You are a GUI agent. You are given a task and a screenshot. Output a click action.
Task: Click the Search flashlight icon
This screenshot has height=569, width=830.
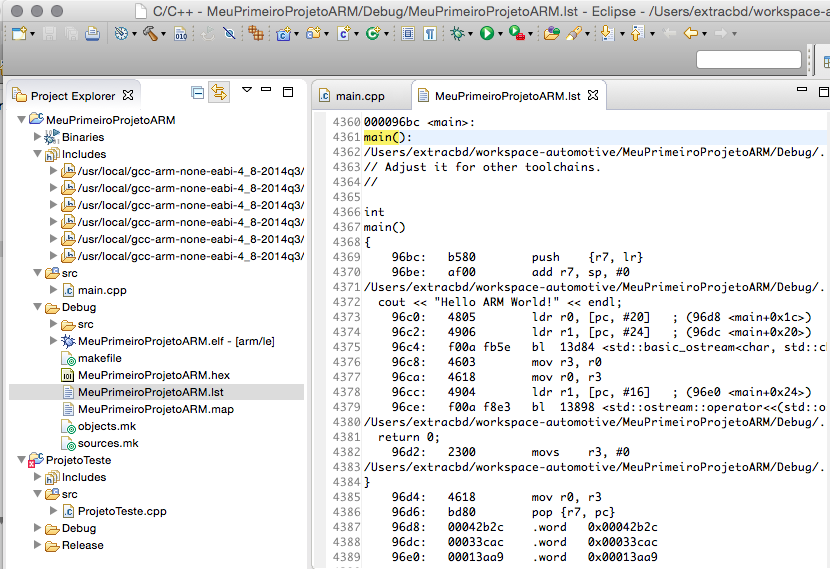pos(574,34)
